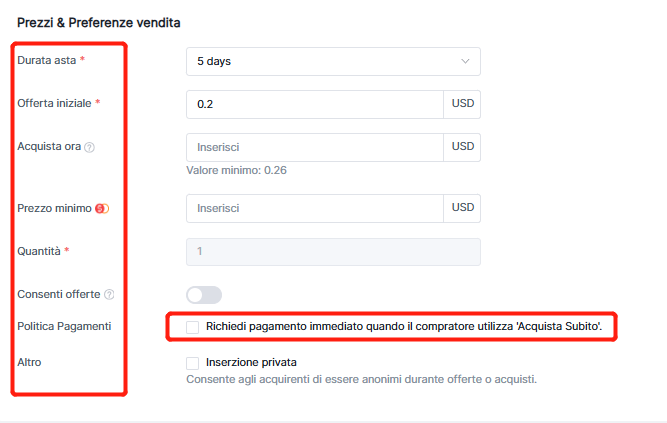Viewport: 667px width, 423px height.
Task: Click the help icon beside Acquista ora
Action: coord(90,147)
